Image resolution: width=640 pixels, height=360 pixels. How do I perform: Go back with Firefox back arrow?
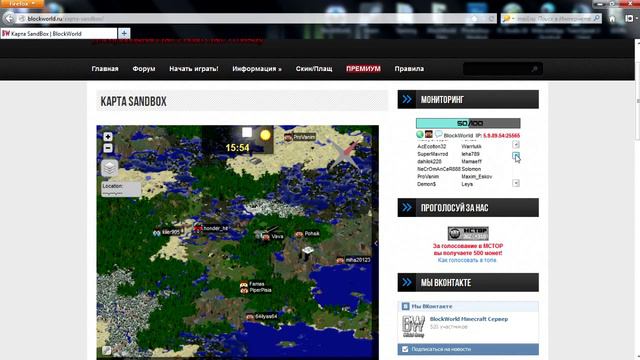coord(9,18)
